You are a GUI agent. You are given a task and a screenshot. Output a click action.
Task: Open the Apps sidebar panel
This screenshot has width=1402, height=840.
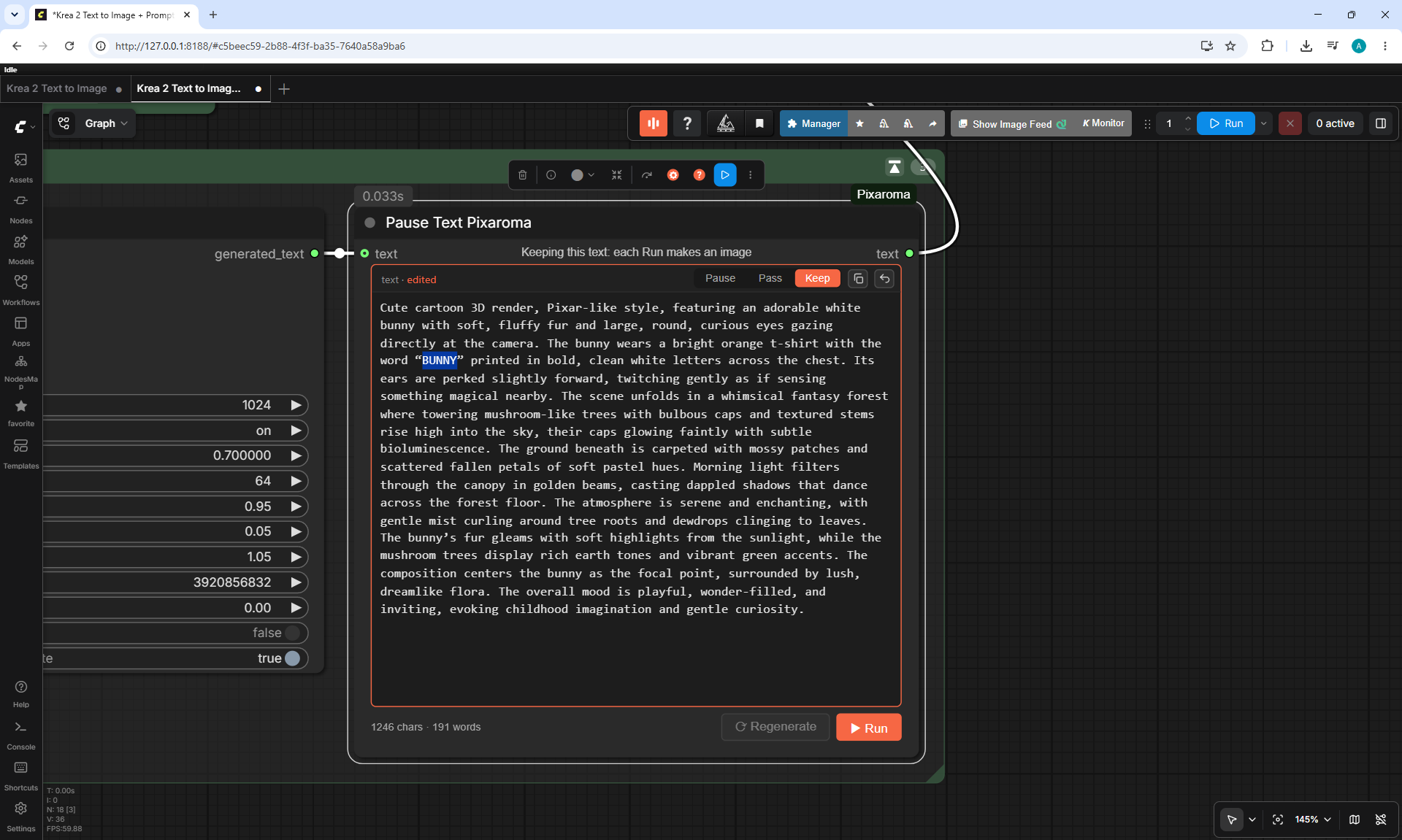point(20,331)
